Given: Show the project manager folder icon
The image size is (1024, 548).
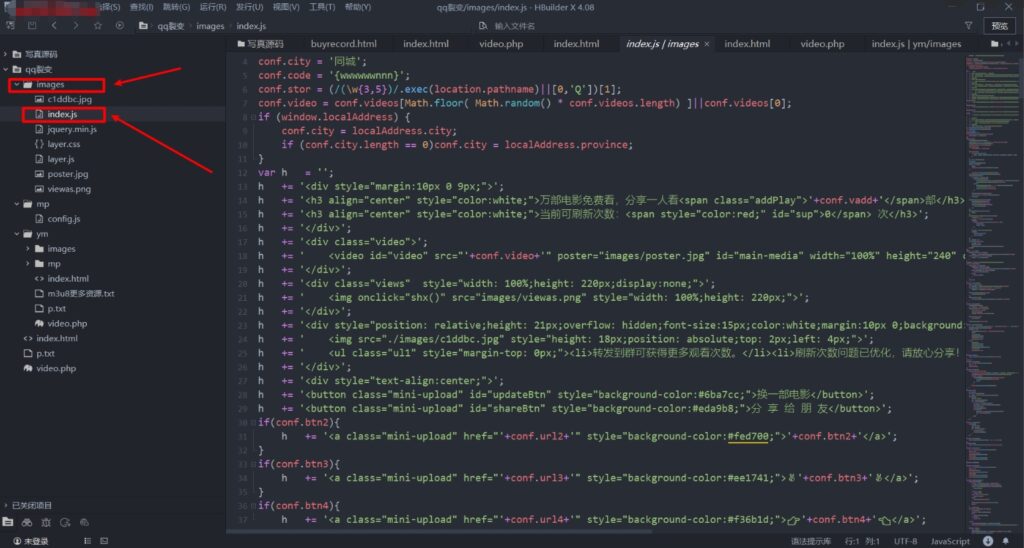Looking at the screenshot, I should coord(8,522).
